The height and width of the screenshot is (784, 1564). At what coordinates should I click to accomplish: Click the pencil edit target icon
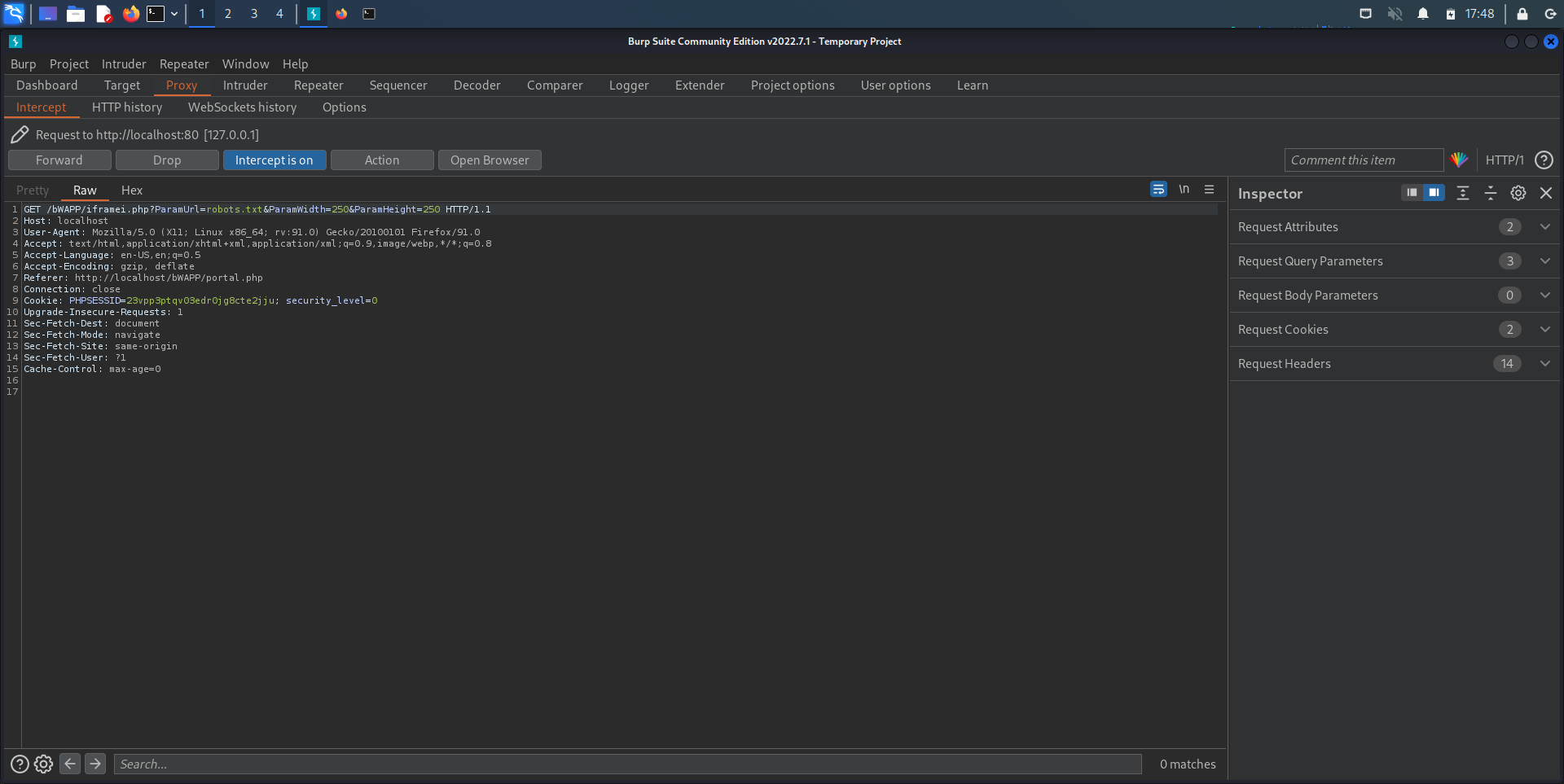point(20,135)
